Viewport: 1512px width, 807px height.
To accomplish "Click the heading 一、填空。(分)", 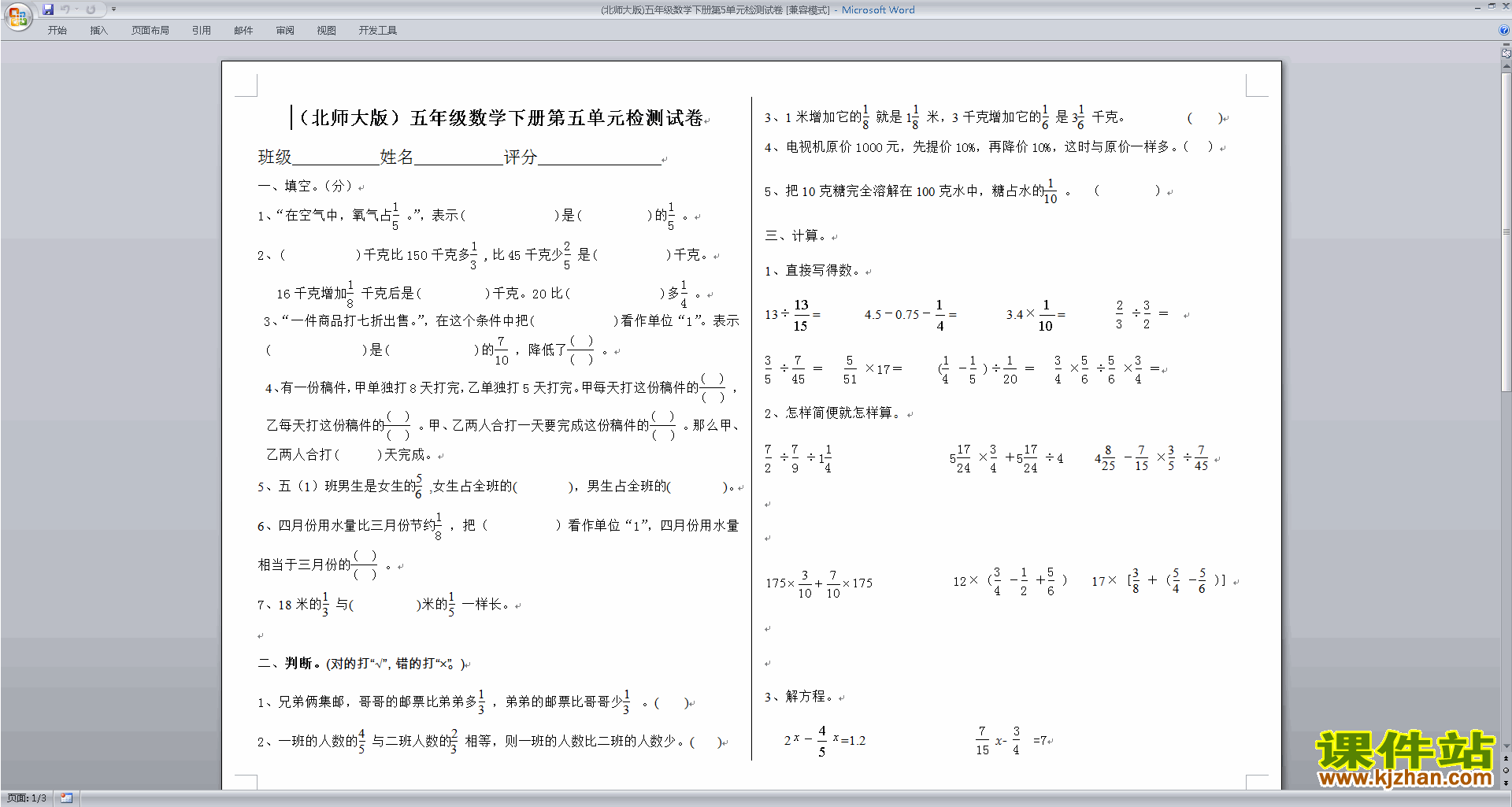I will 306,187.
